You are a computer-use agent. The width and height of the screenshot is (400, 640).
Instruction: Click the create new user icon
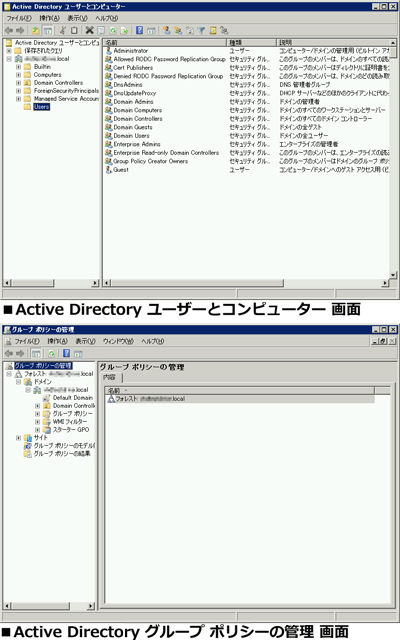point(166,30)
